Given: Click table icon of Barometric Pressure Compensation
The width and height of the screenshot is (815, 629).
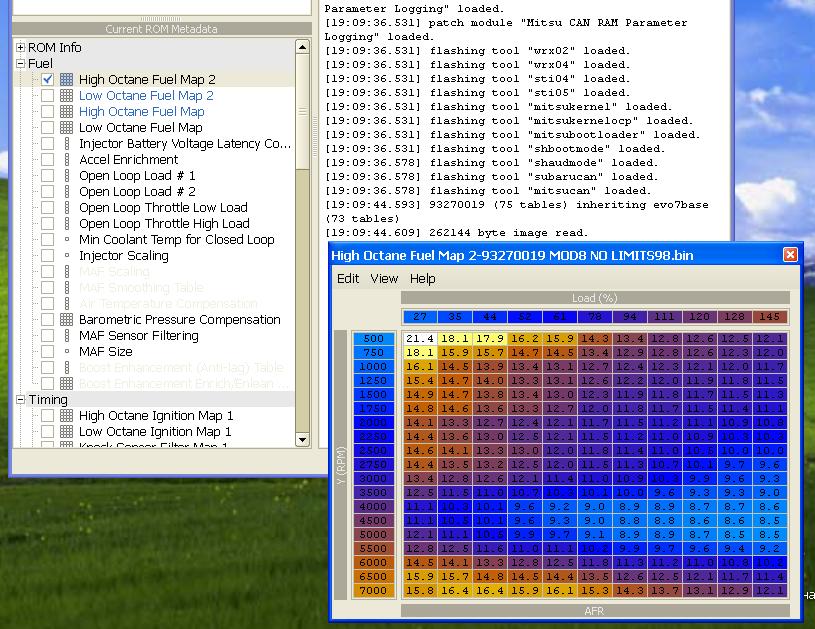Looking at the screenshot, I should tap(66, 319).
